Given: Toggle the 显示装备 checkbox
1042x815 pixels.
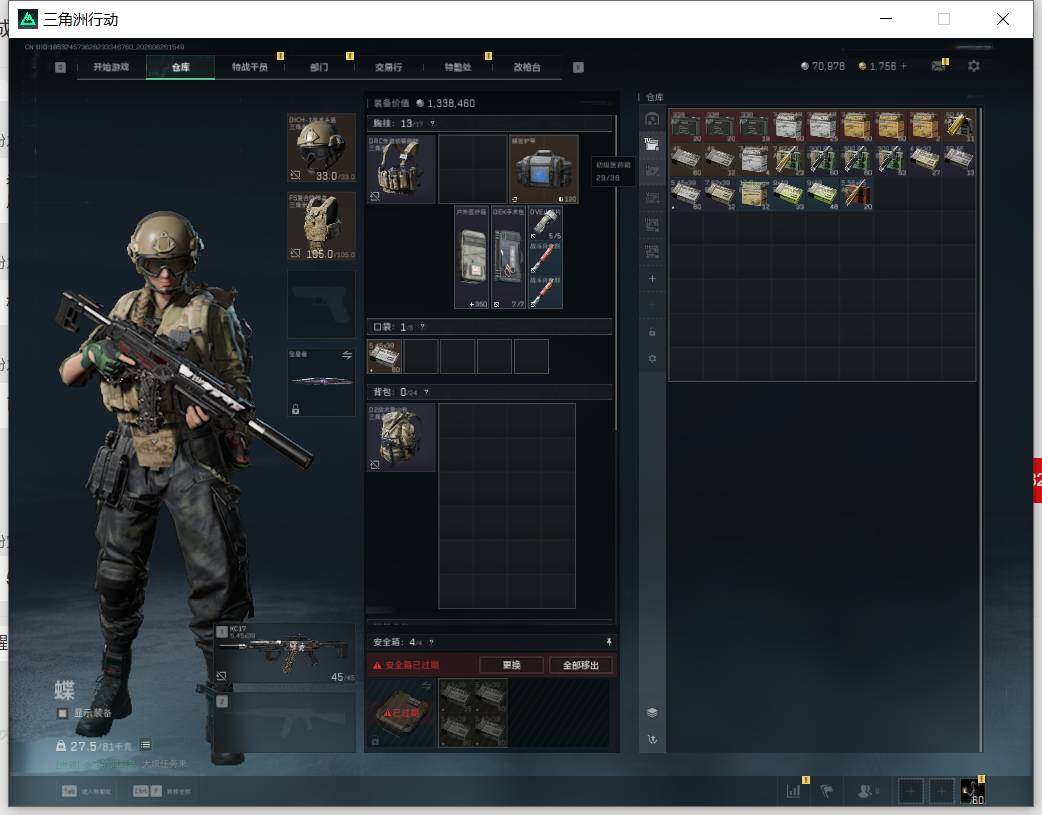Looking at the screenshot, I should [62, 713].
